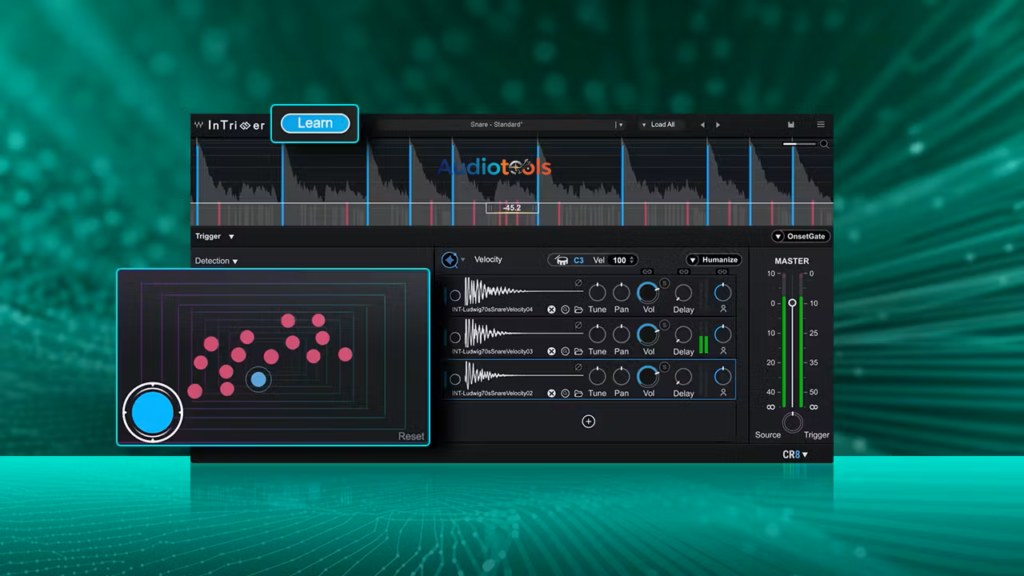
Task: Click the previous preset arrow
Action: tap(703, 124)
